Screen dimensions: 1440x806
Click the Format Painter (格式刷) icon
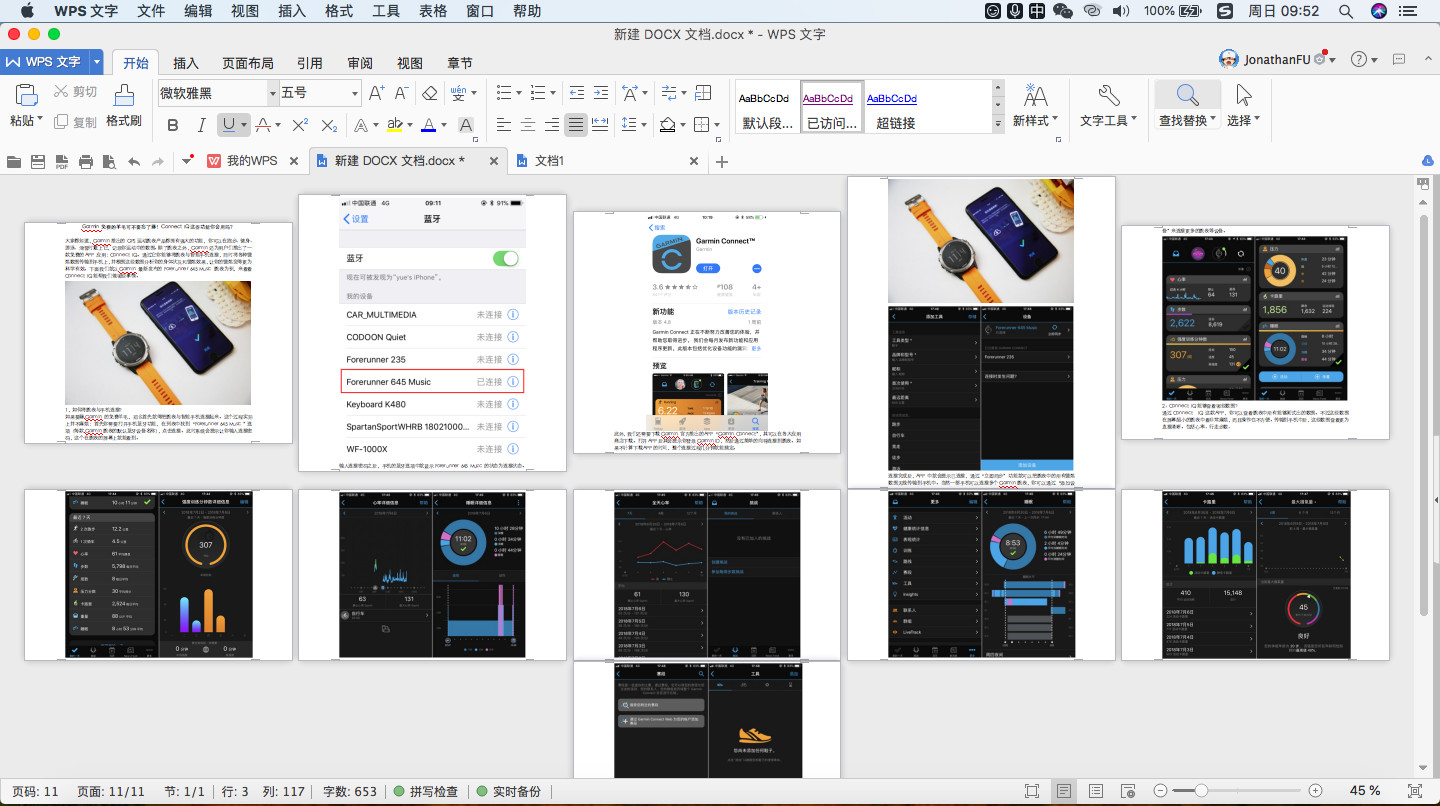point(124,96)
